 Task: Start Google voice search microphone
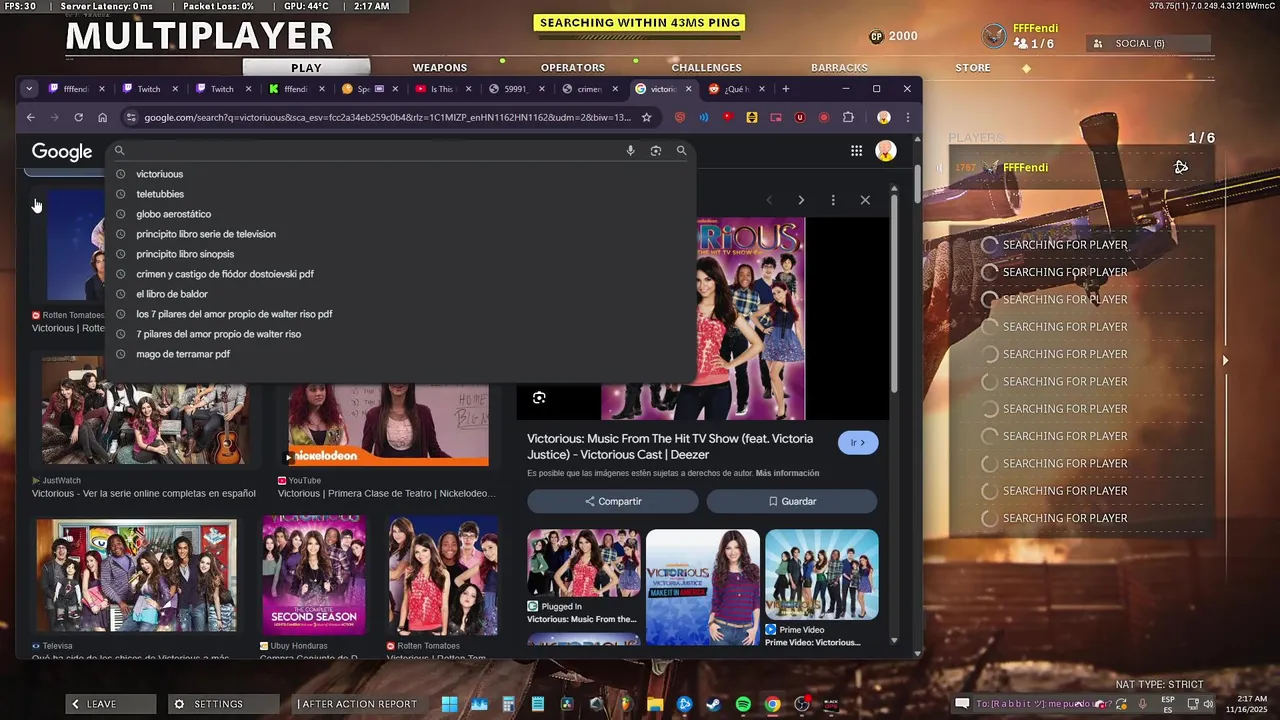(x=630, y=151)
